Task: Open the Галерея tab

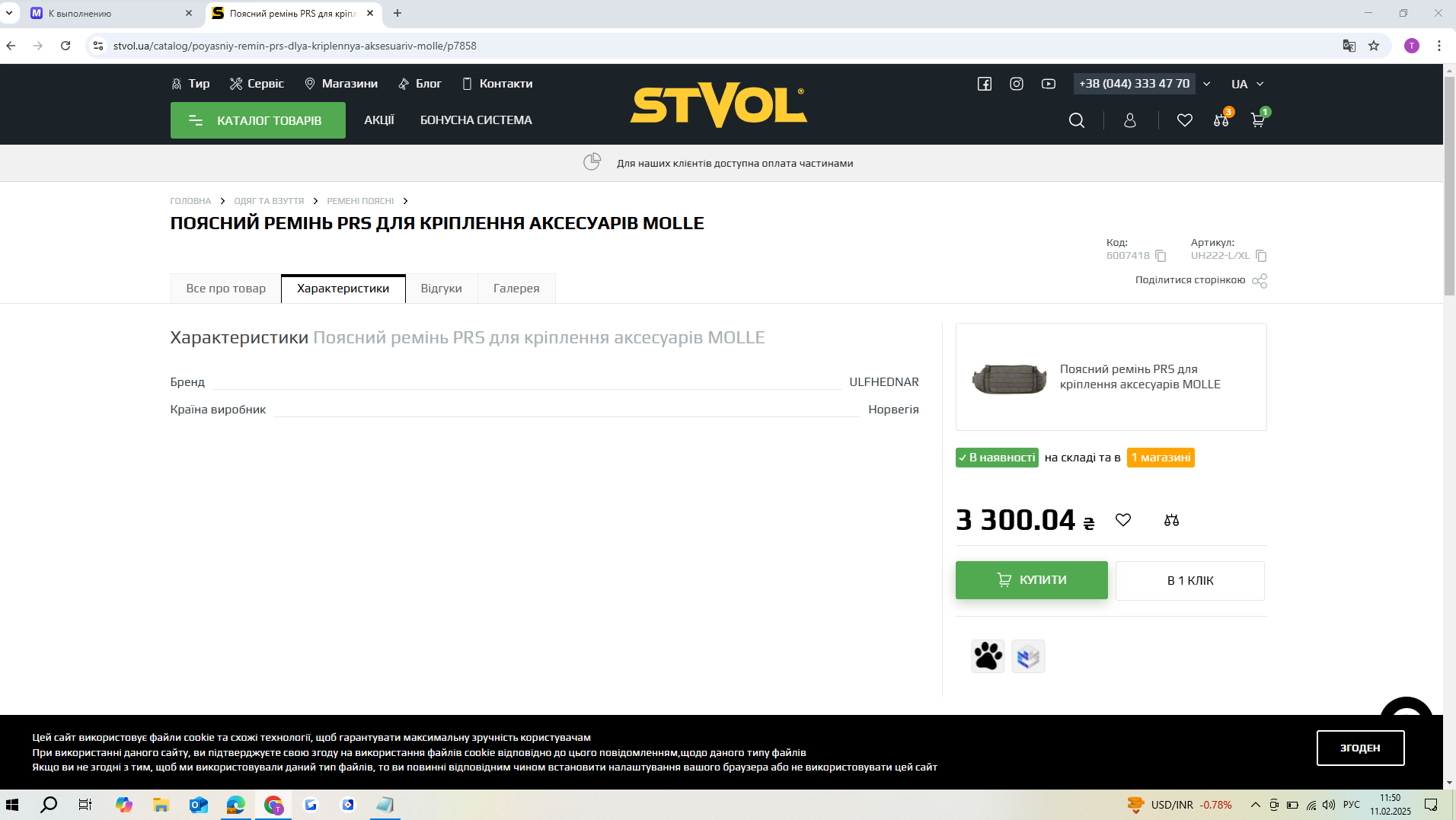Action: 516,289
